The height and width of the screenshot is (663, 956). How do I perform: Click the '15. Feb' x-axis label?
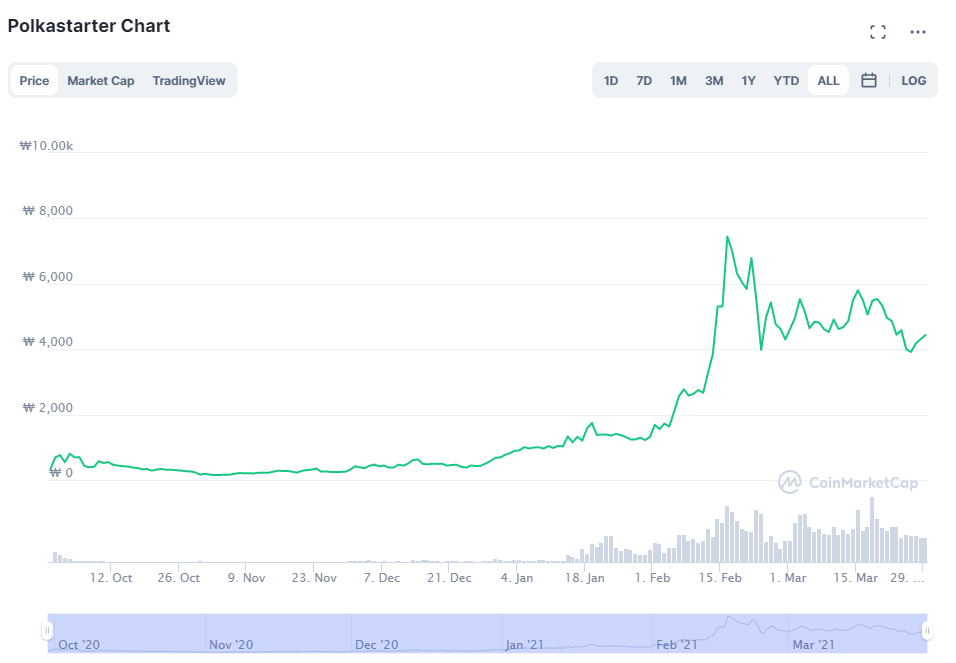[x=720, y=578]
